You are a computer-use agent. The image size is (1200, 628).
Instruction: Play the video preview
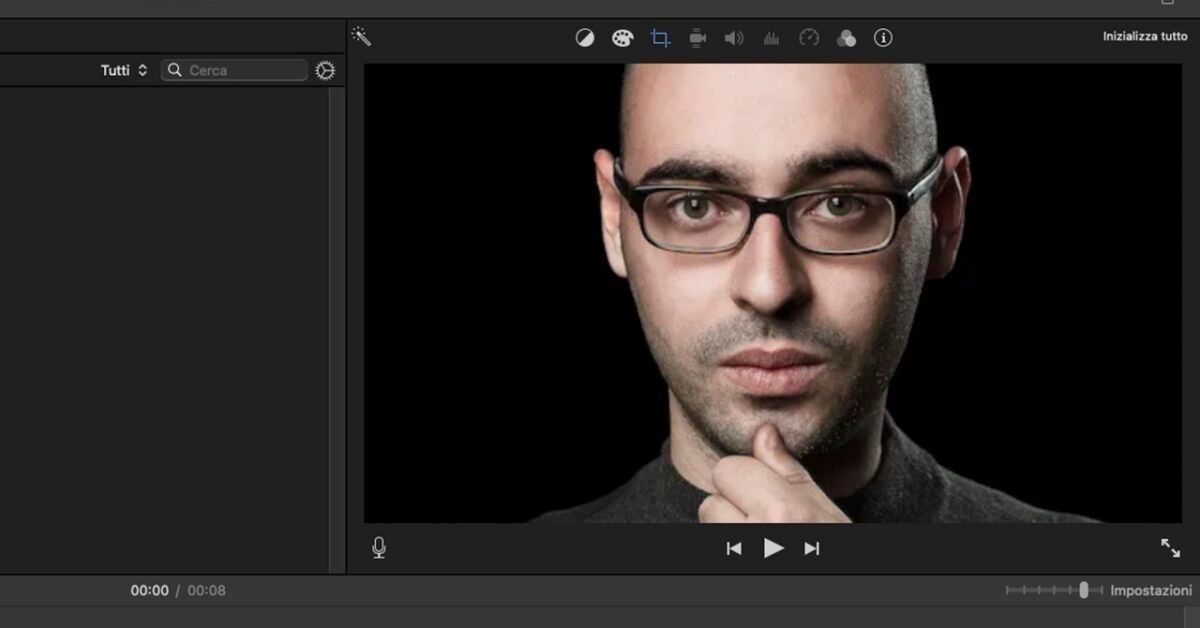(773, 547)
